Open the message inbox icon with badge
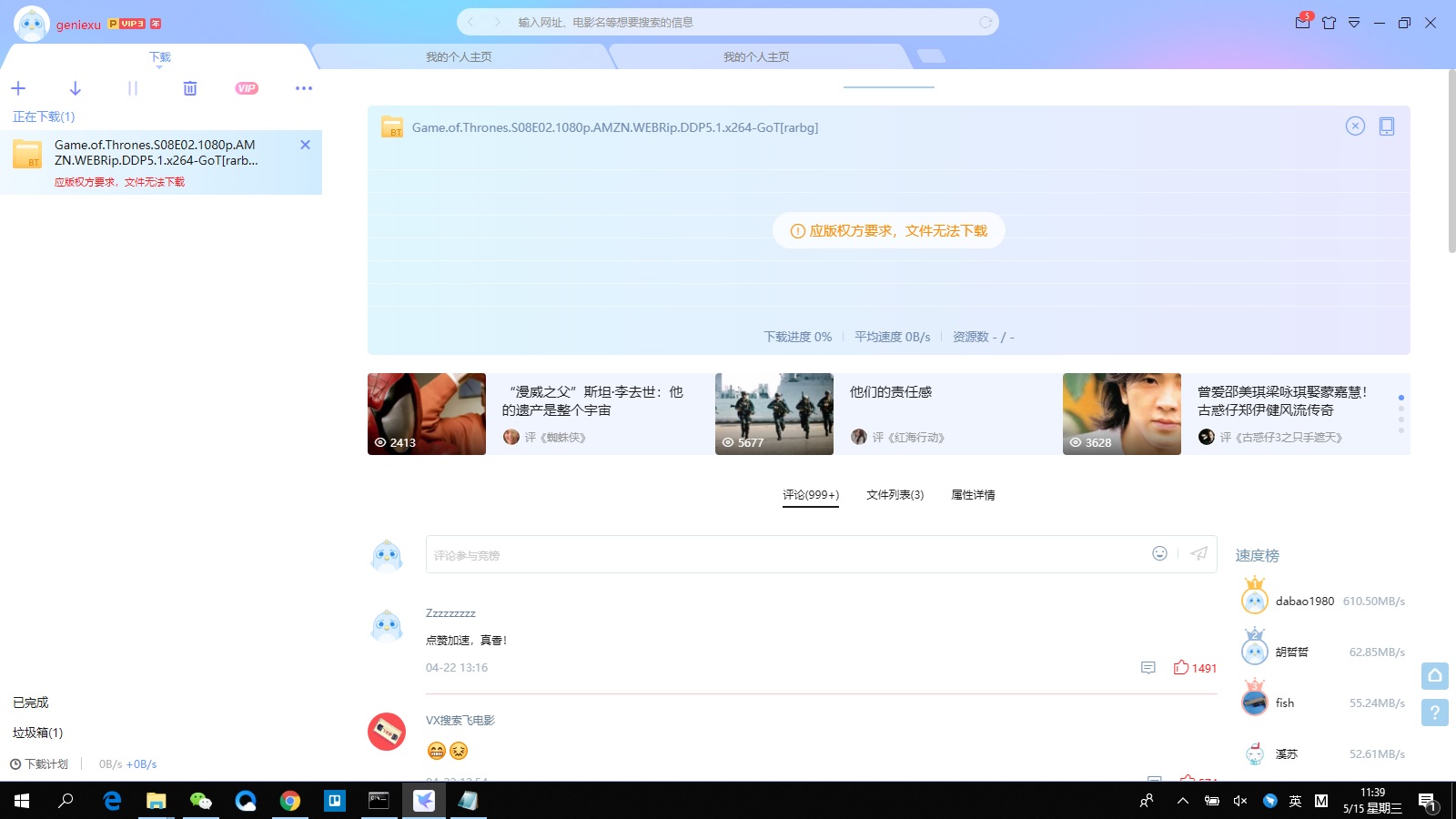The image size is (1456, 819). coord(1303,22)
